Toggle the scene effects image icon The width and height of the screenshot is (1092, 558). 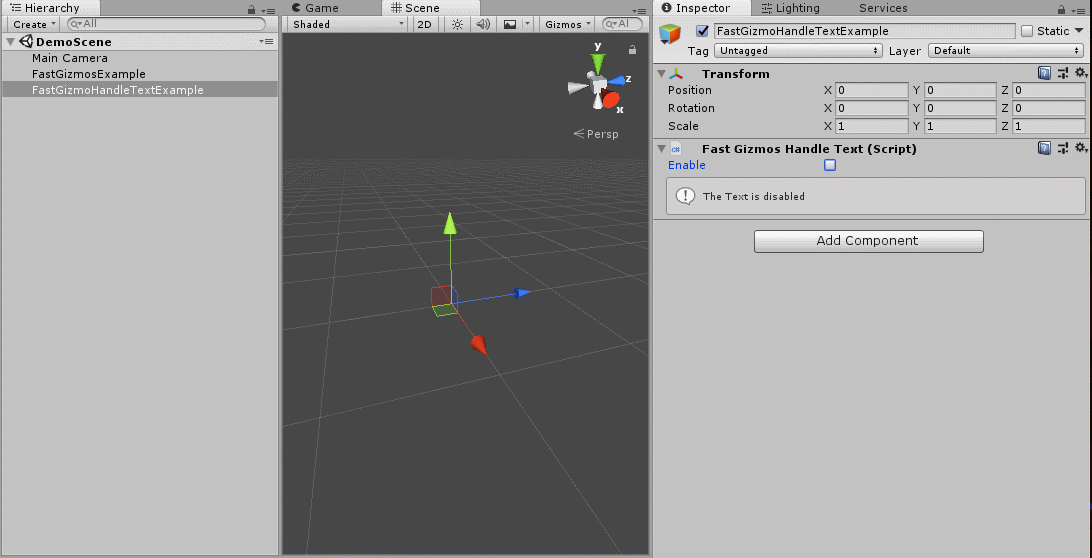click(510, 24)
